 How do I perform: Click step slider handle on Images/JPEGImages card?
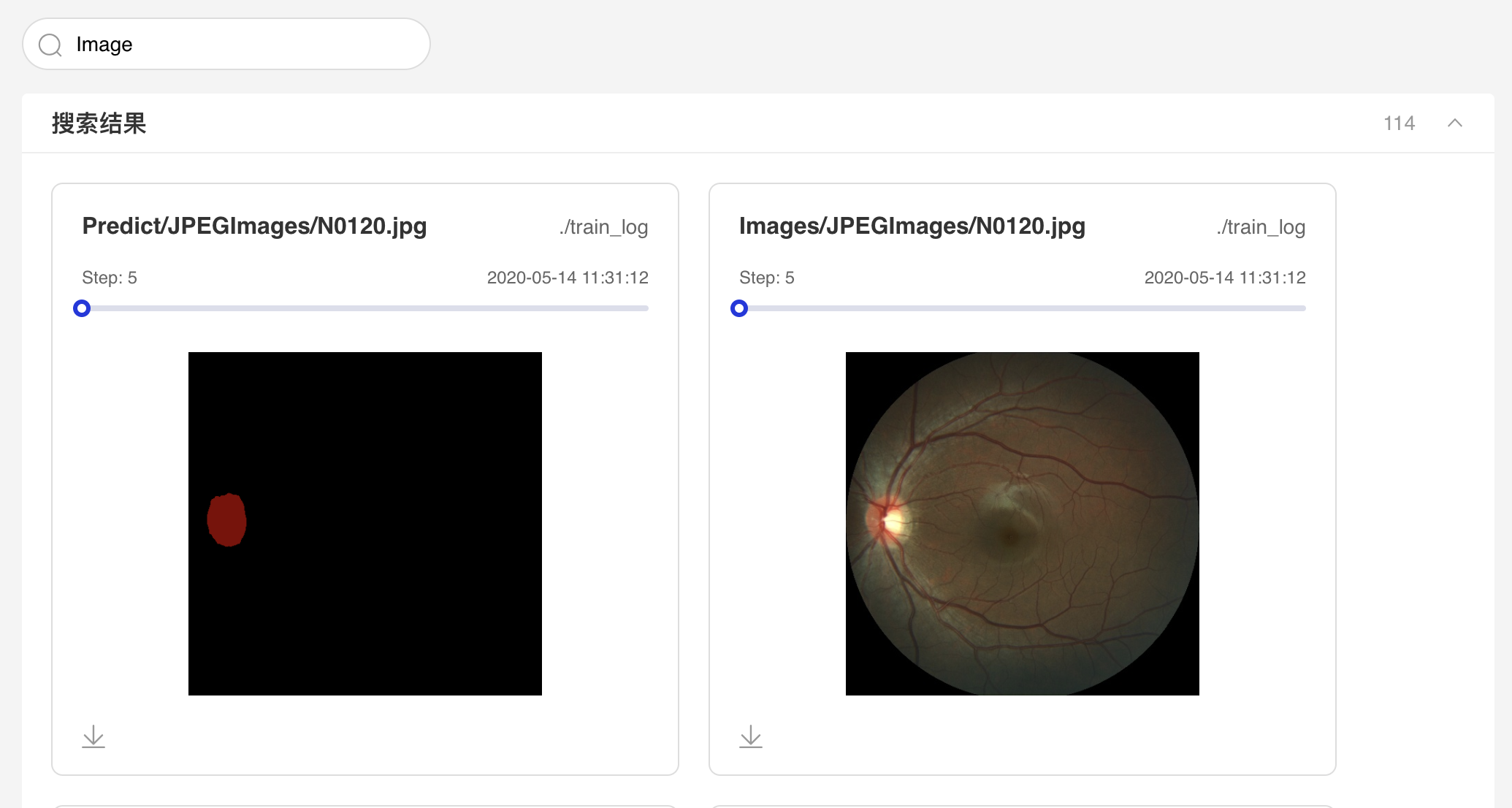point(739,308)
